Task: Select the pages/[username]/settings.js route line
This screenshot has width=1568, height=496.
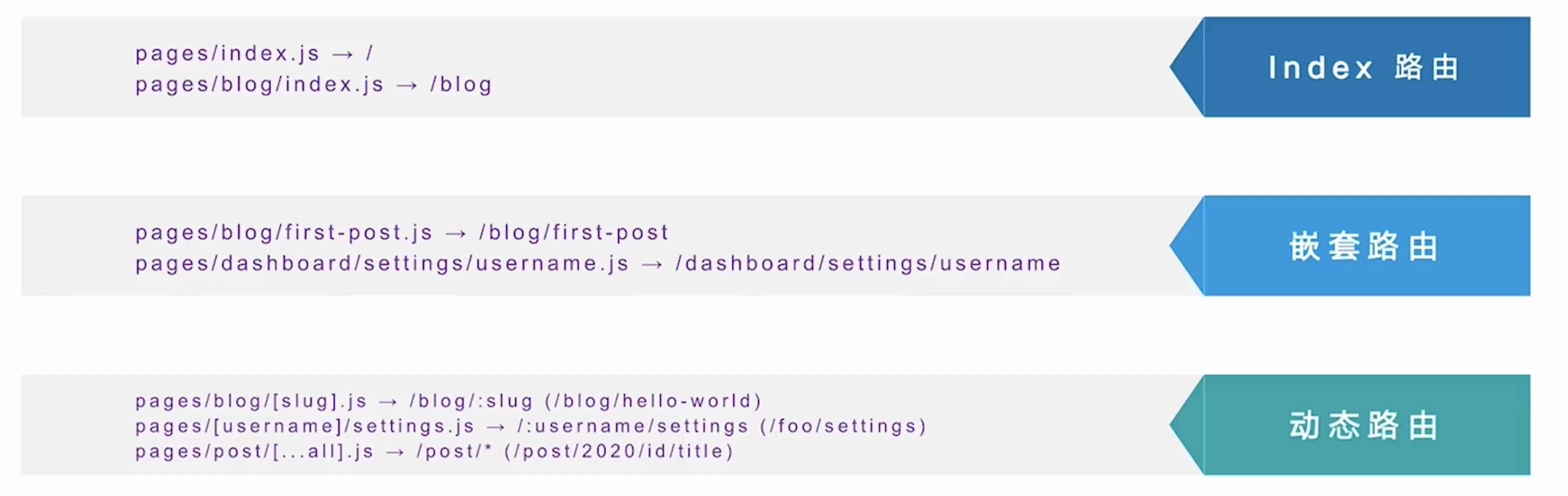Action: click(x=531, y=426)
